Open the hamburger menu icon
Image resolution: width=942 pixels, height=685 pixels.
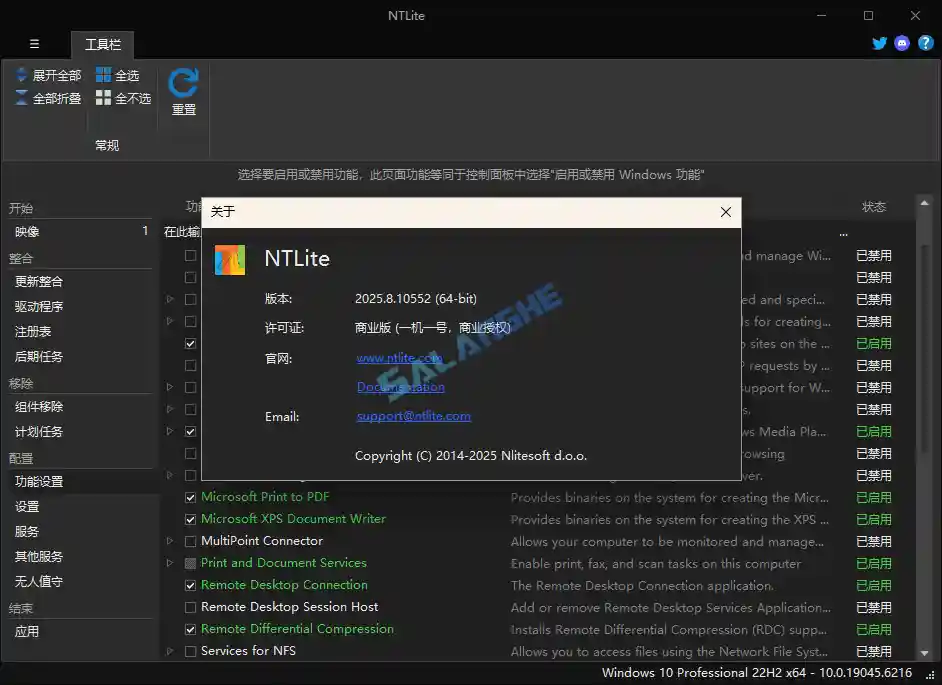pyautogui.click(x=34, y=43)
